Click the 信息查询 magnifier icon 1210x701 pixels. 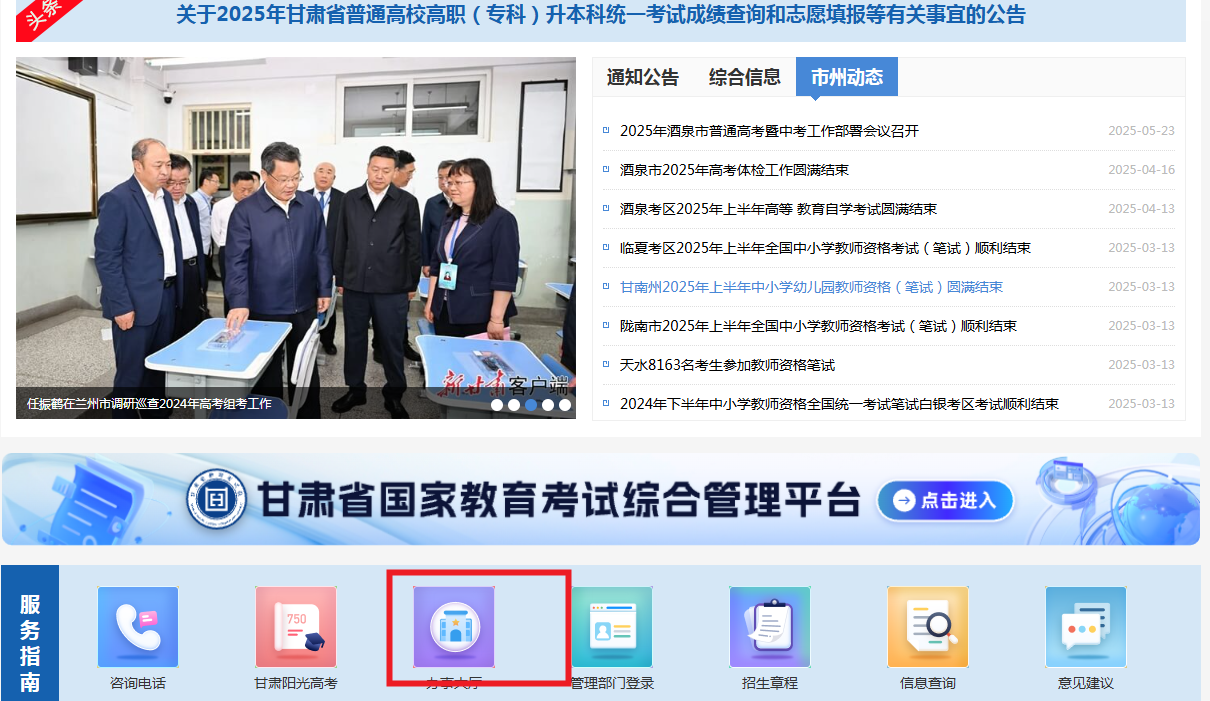[927, 627]
